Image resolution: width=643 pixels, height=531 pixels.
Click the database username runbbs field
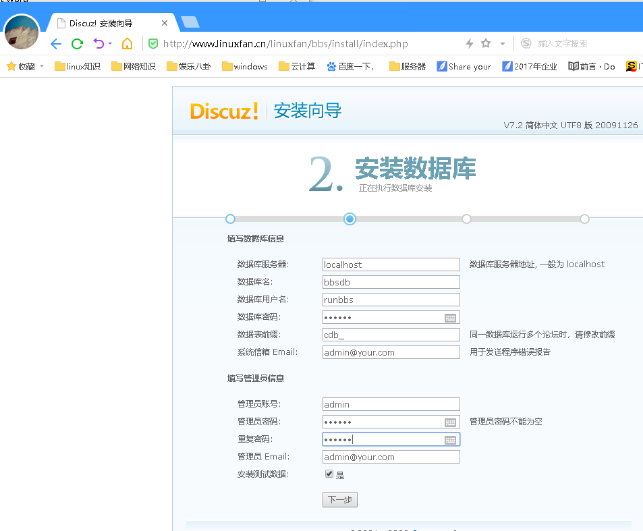pyautogui.click(x=391, y=300)
